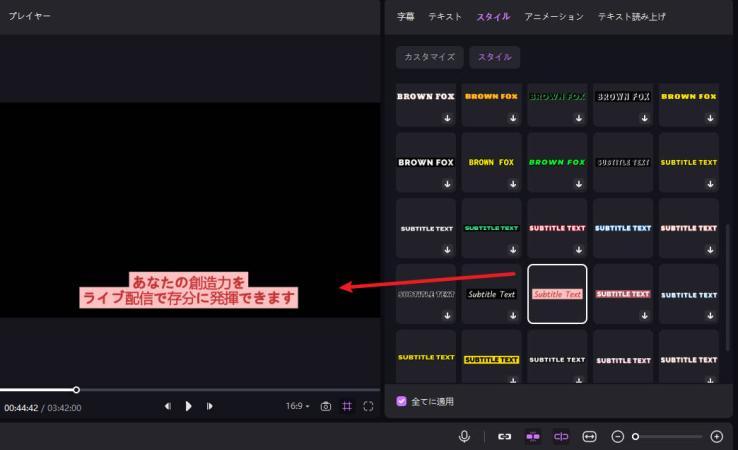Toggle the link clips icon
The width and height of the screenshot is (738, 450).
click(505, 437)
